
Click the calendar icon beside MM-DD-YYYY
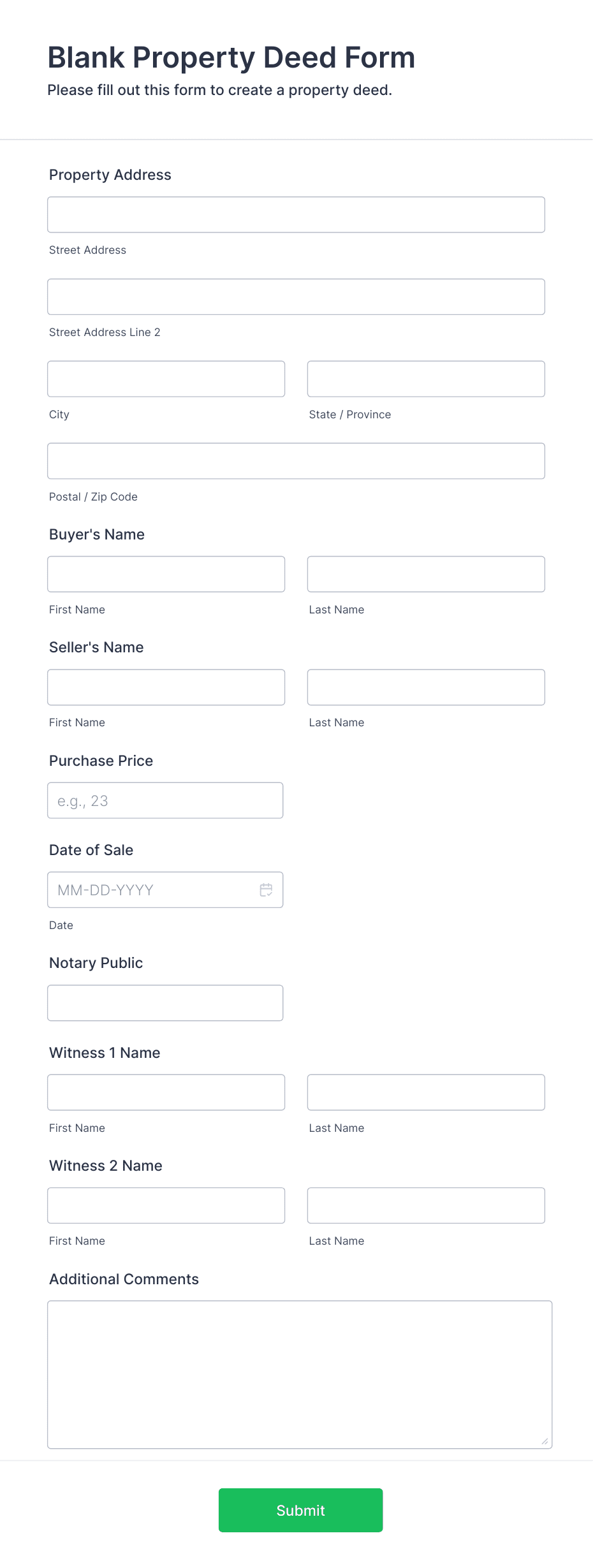[266, 890]
